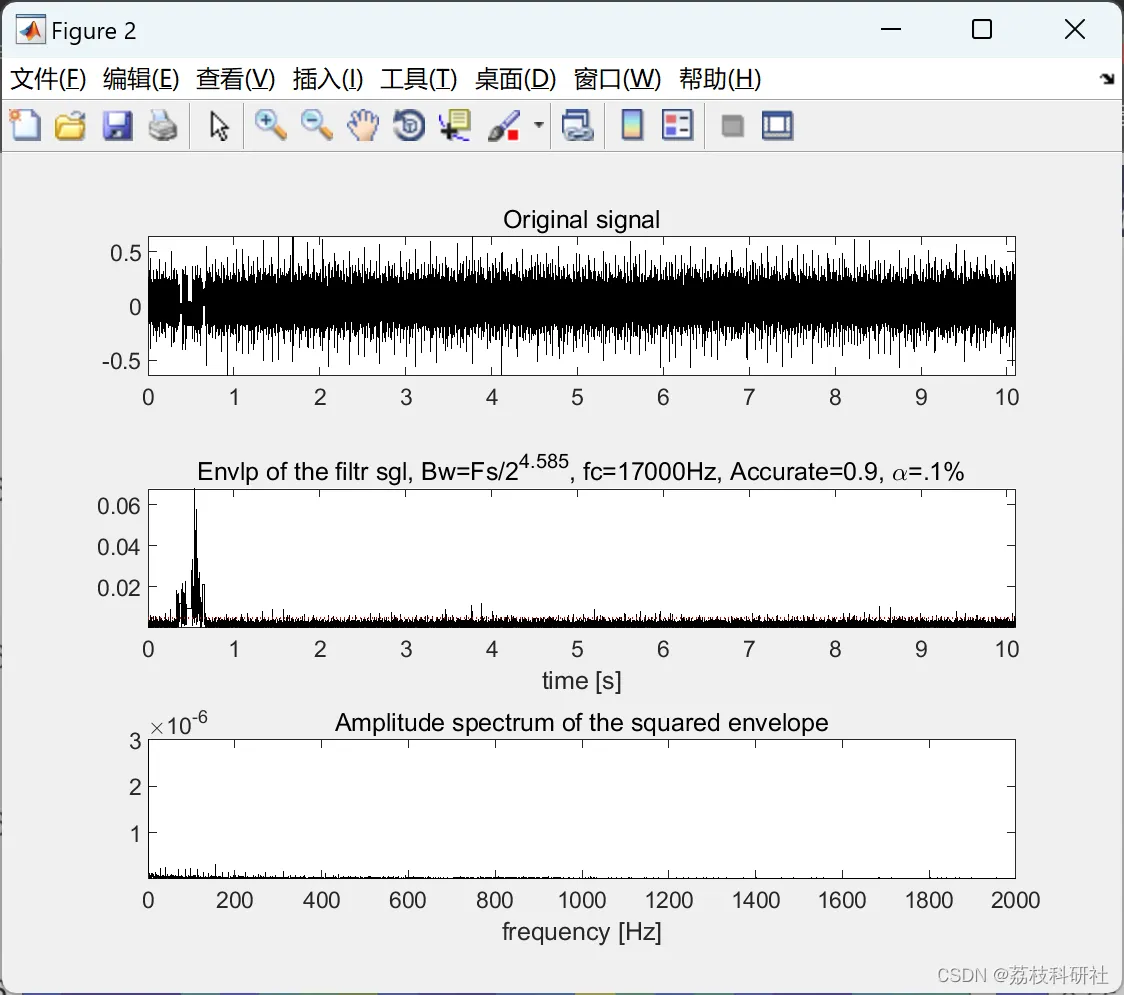Save the figure using the floppy disk icon
Screen dimensions: 1124x995
[117, 126]
